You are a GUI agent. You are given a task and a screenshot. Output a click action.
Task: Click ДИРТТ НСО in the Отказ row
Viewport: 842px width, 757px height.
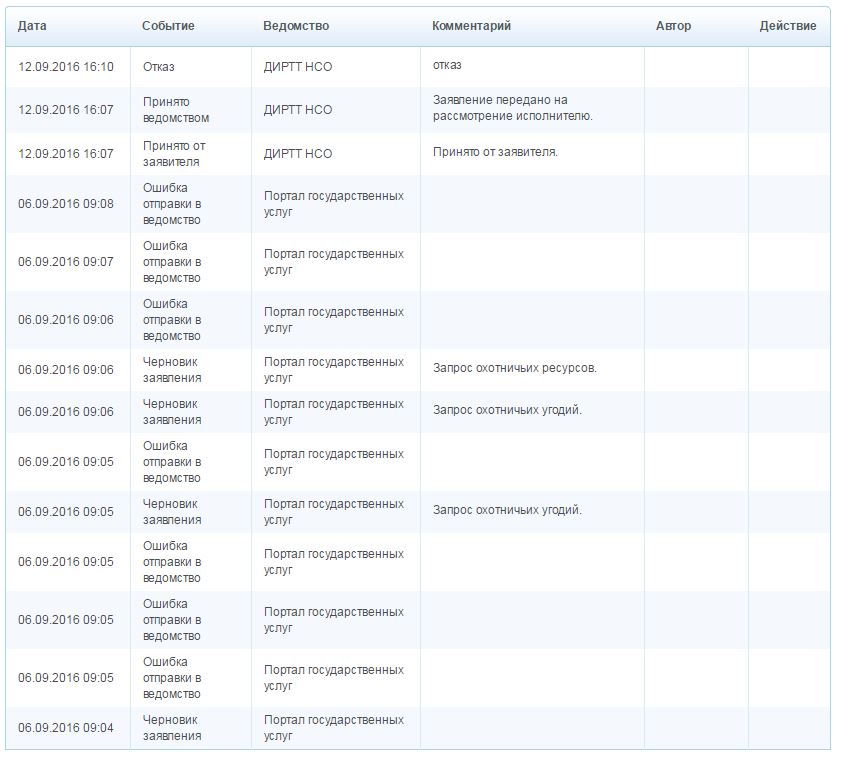pyautogui.click(x=297, y=67)
